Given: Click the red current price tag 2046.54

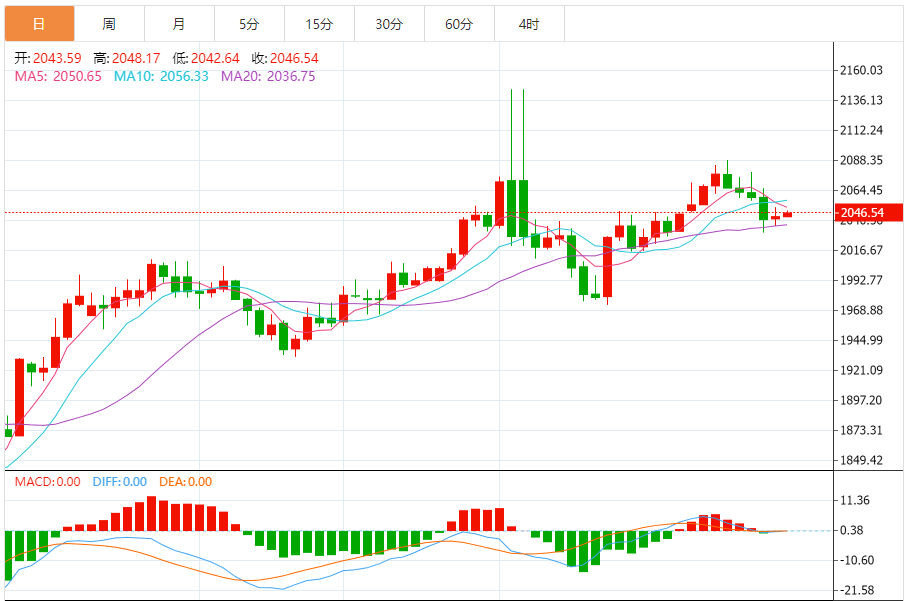Looking at the screenshot, I should click(869, 212).
